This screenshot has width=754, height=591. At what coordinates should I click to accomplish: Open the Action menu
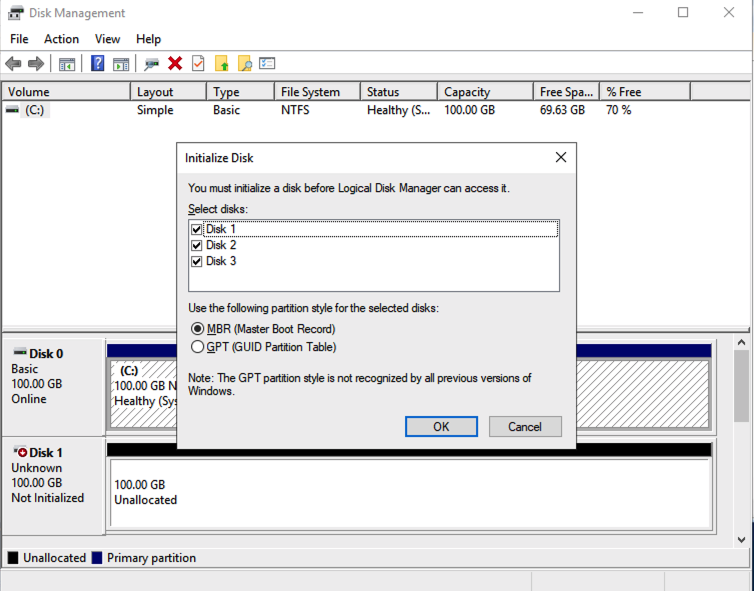click(x=62, y=39)
